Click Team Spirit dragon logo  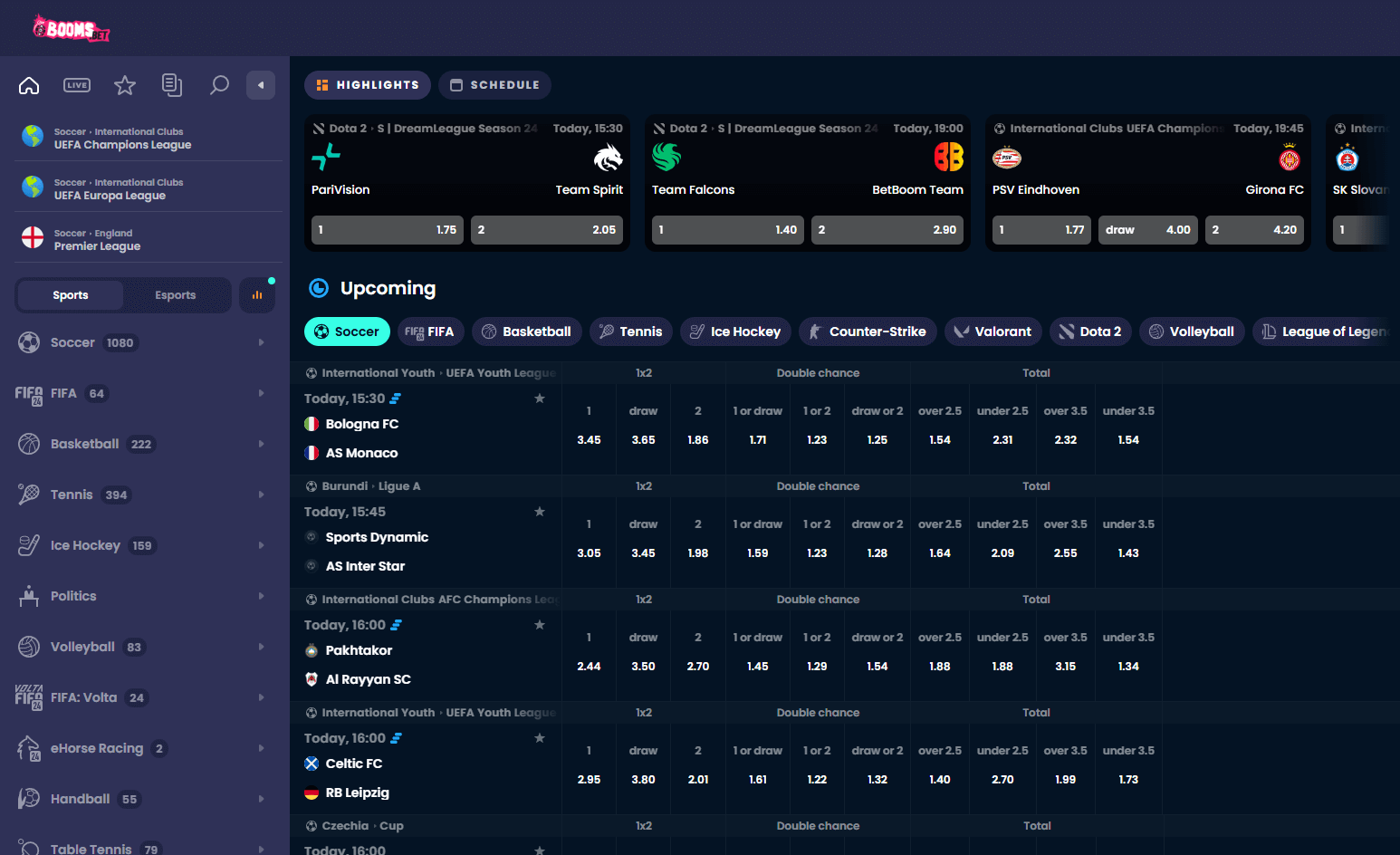tap(609, 157)
